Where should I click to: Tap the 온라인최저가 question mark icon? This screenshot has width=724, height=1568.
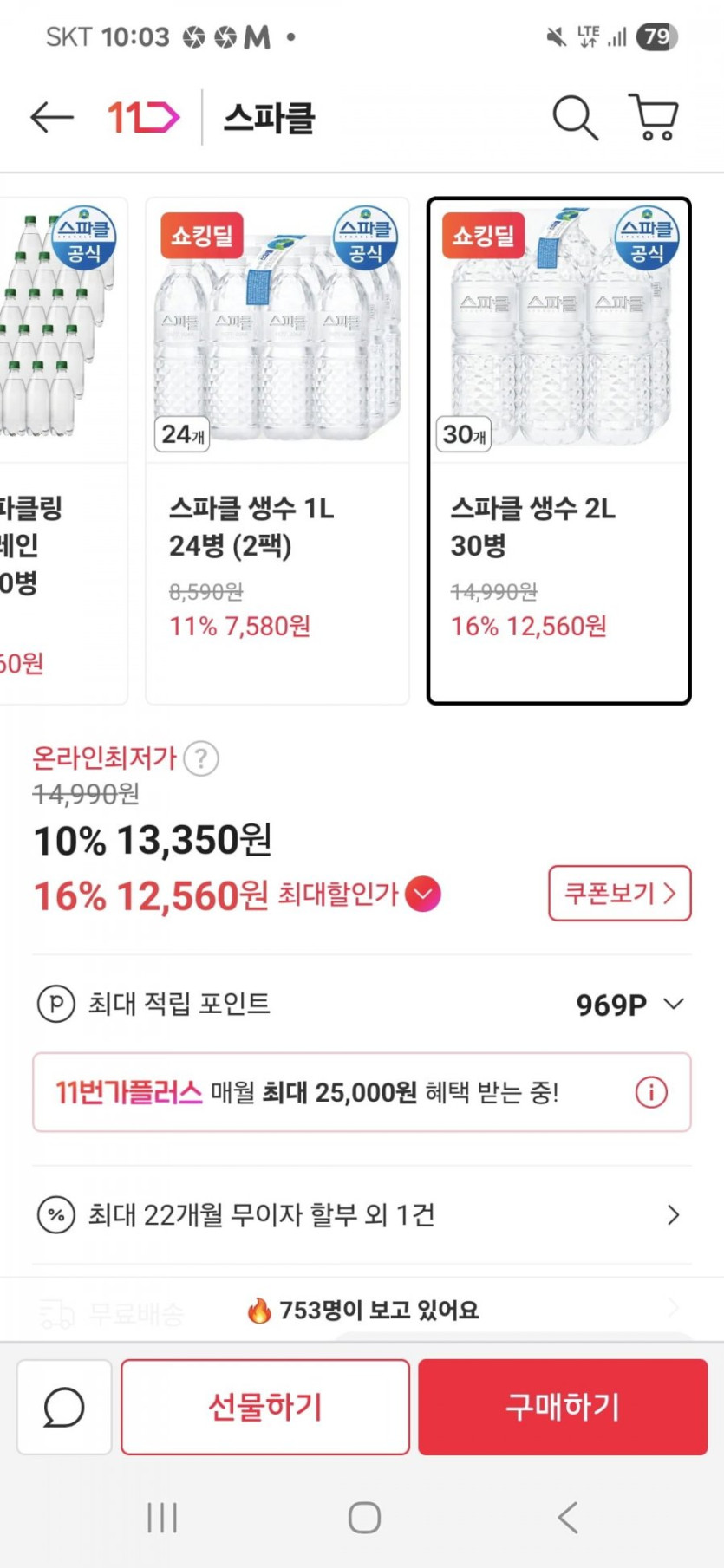tap(201, 759)
